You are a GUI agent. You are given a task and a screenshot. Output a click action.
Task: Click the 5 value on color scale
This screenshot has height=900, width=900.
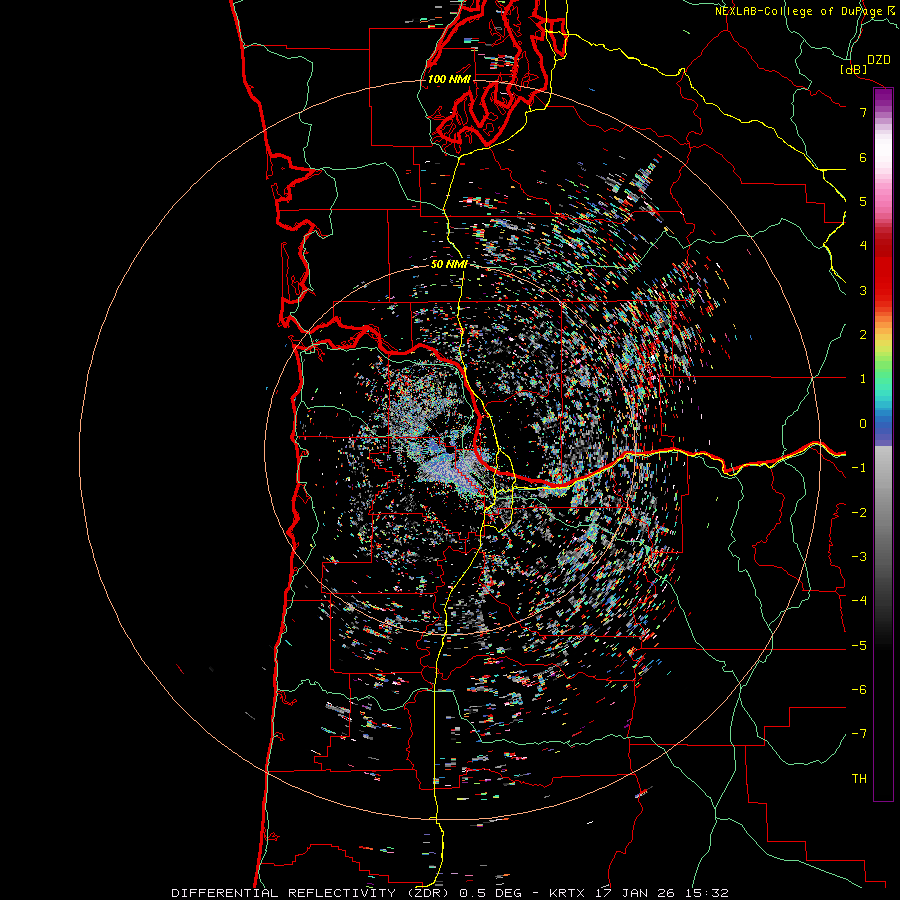(x=863, y=201)
